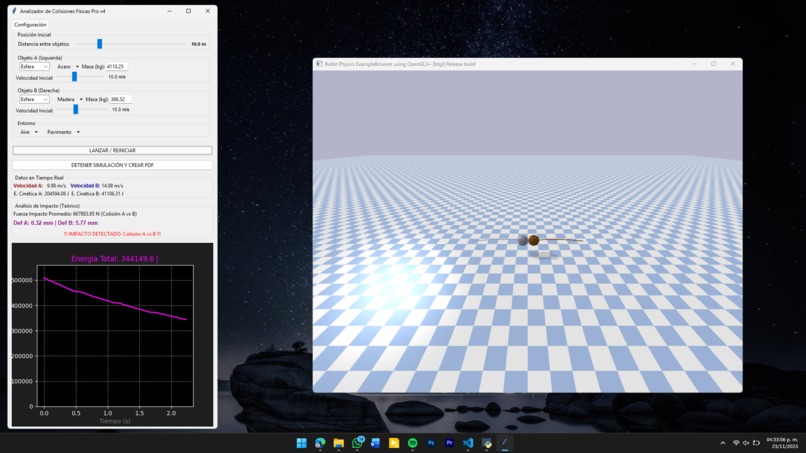Click Objeto A mass field 4110.25

click(x=117, y=67)
